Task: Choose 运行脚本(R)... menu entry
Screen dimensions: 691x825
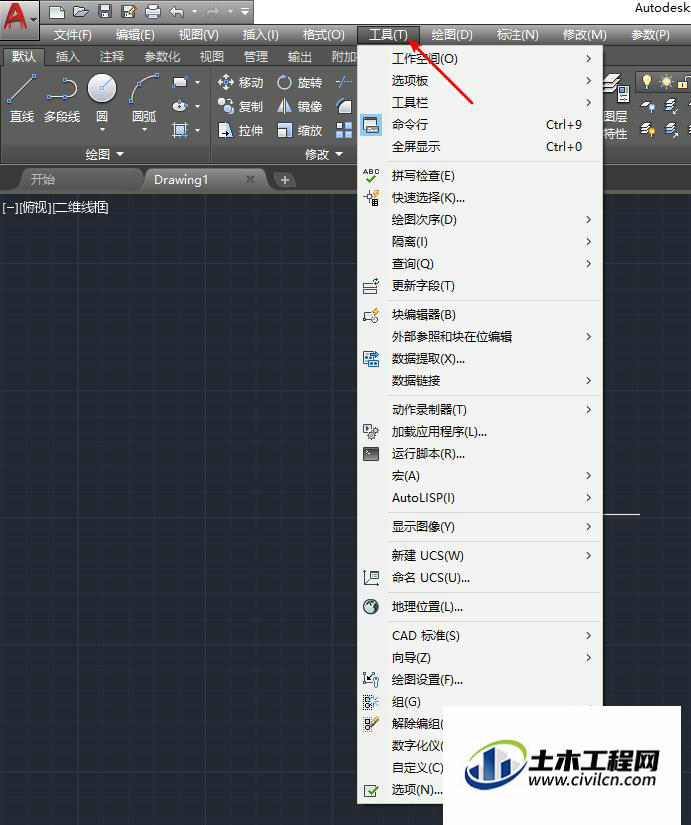Action: [479, 454]
